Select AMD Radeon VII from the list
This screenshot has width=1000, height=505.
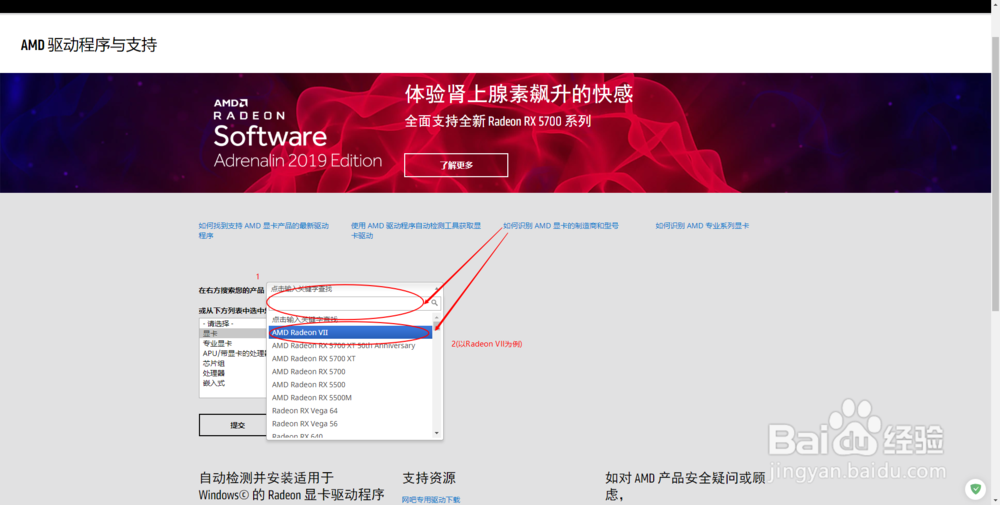350,332
